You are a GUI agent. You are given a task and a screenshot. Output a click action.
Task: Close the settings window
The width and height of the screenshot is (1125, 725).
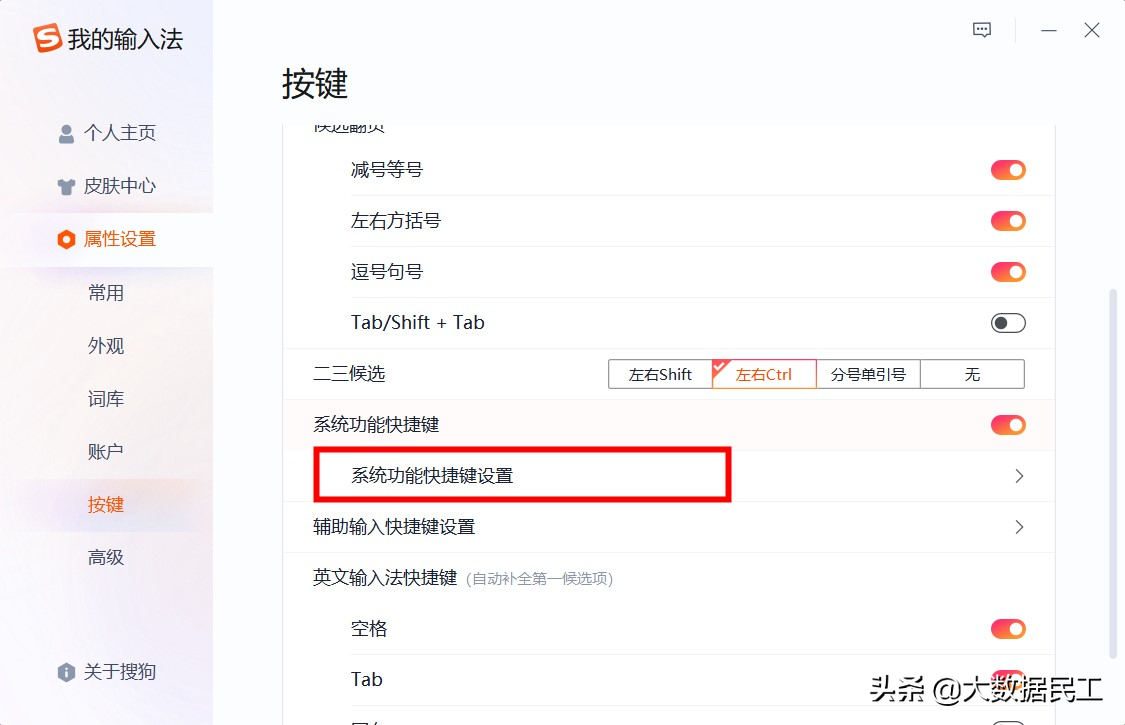(1091, 30)
